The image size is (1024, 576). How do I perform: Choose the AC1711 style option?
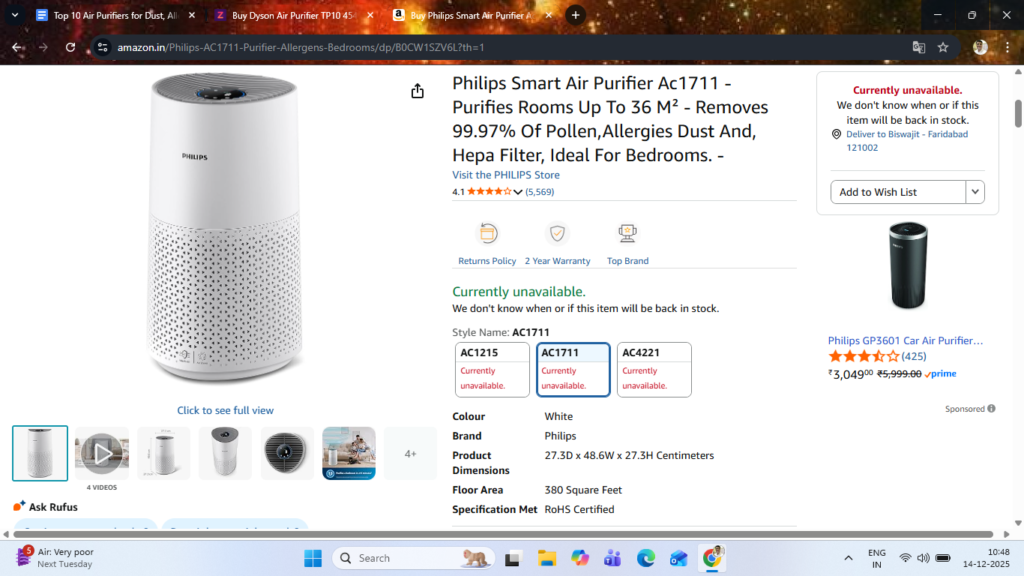point(573,369)
